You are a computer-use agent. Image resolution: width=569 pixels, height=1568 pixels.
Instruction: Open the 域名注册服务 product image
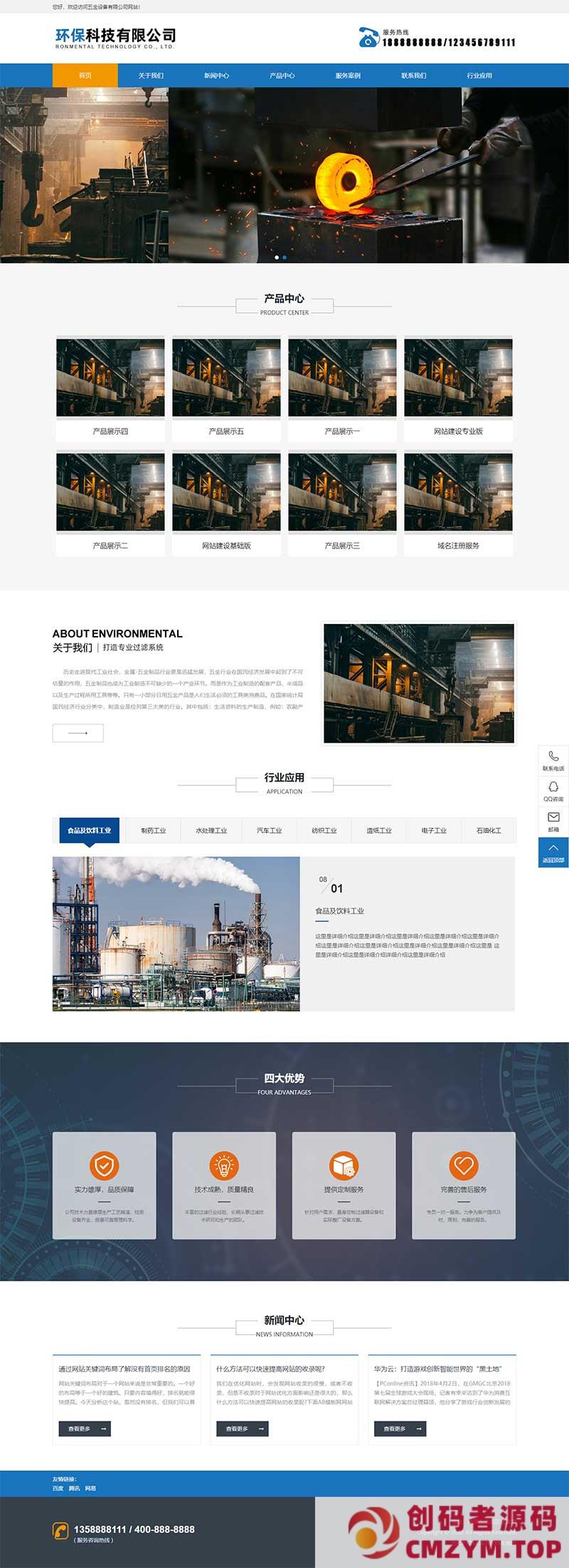pyautogui.click(x=458, y=492)
